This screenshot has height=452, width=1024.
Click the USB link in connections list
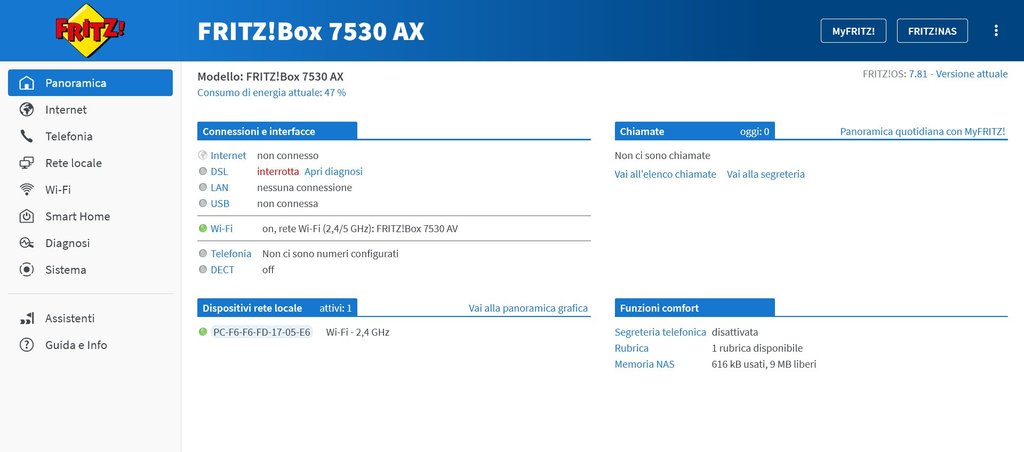[220, 204]
